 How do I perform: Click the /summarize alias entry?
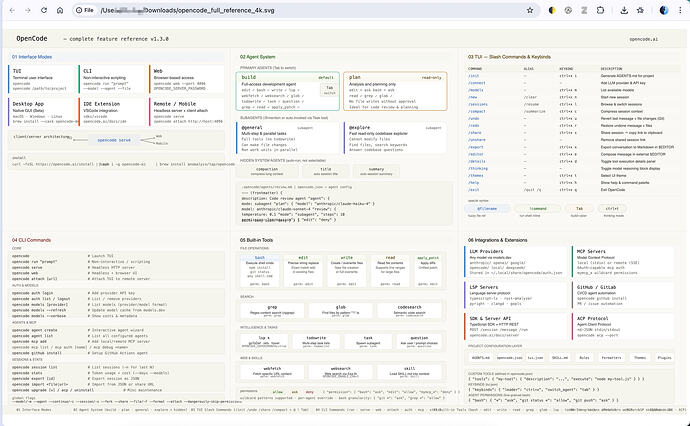click(535, 111)
